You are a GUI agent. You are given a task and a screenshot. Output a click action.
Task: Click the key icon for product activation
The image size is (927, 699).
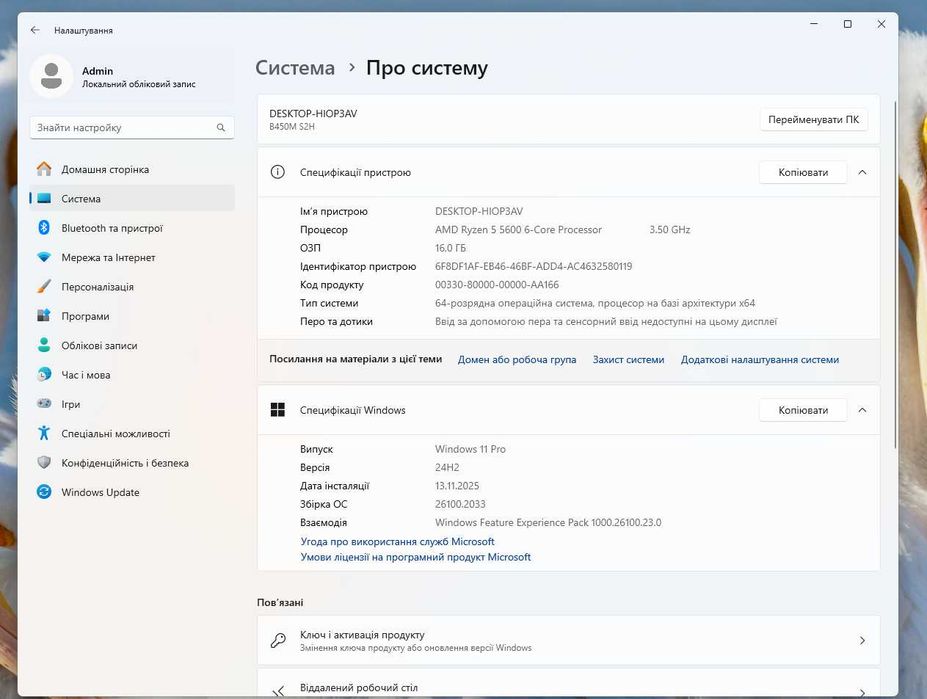(x=278, y=640)
